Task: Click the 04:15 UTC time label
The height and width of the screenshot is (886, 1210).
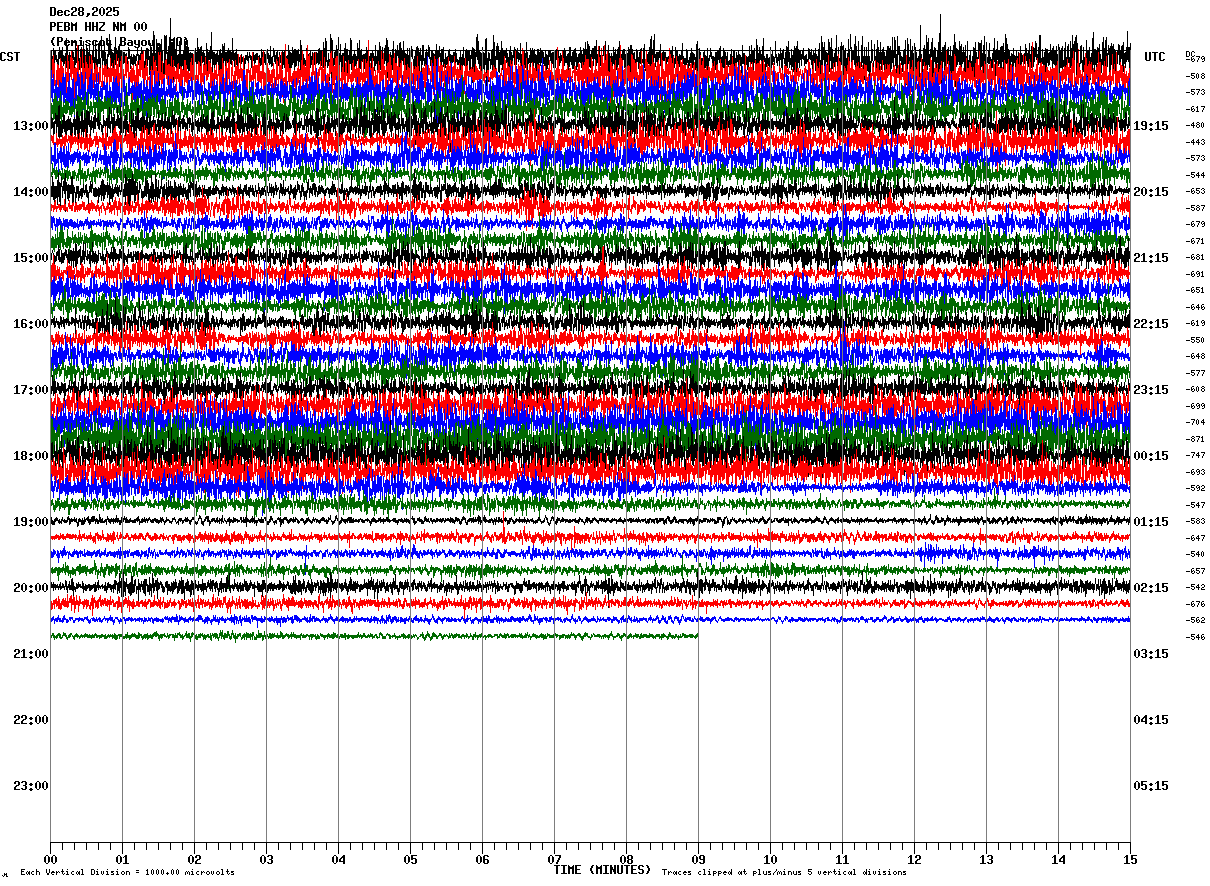Action: 1151,720
